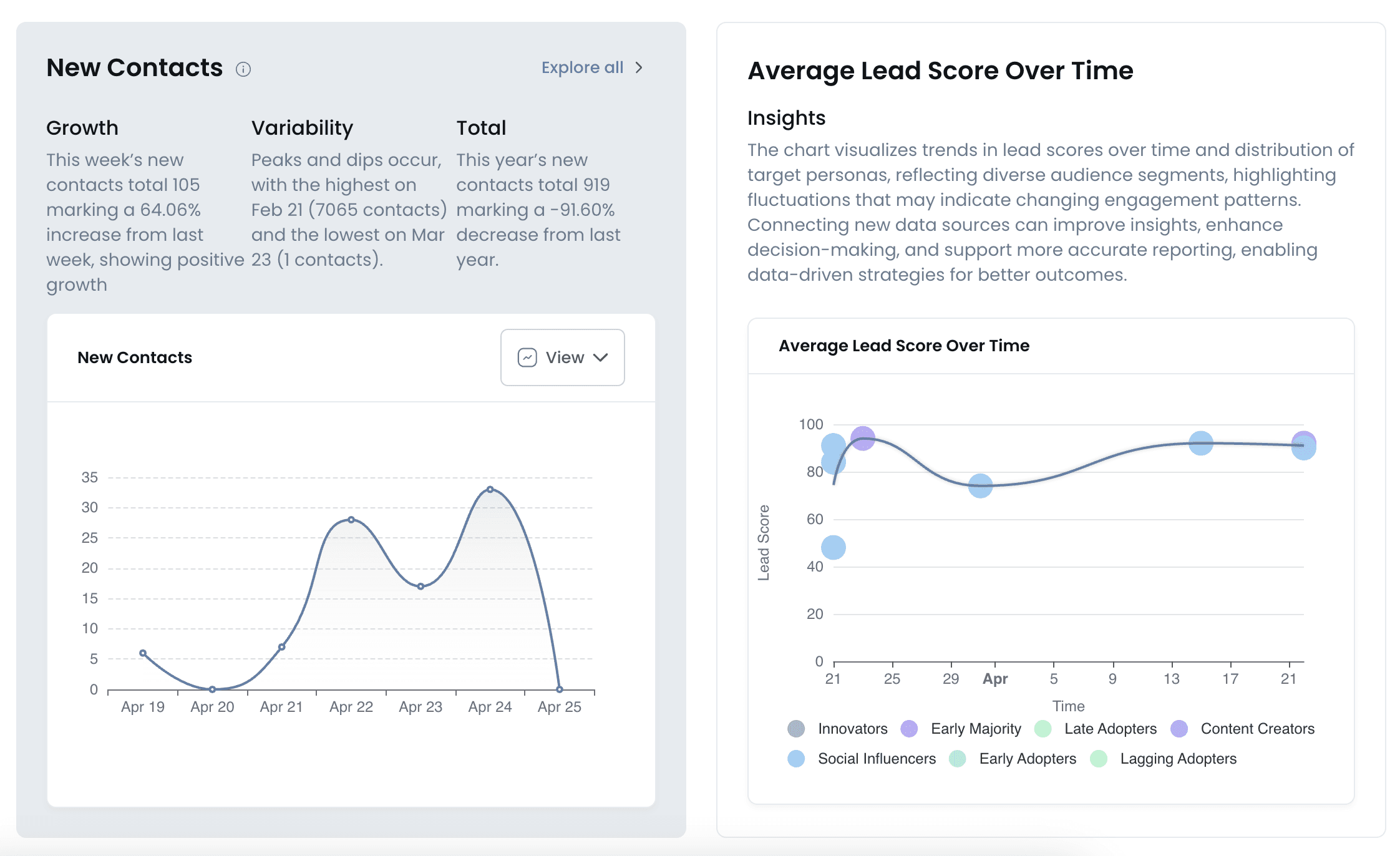Click the 'Feb 21 (7065 contacts)' variability text
1400x856 pixels.
point(349,210)
